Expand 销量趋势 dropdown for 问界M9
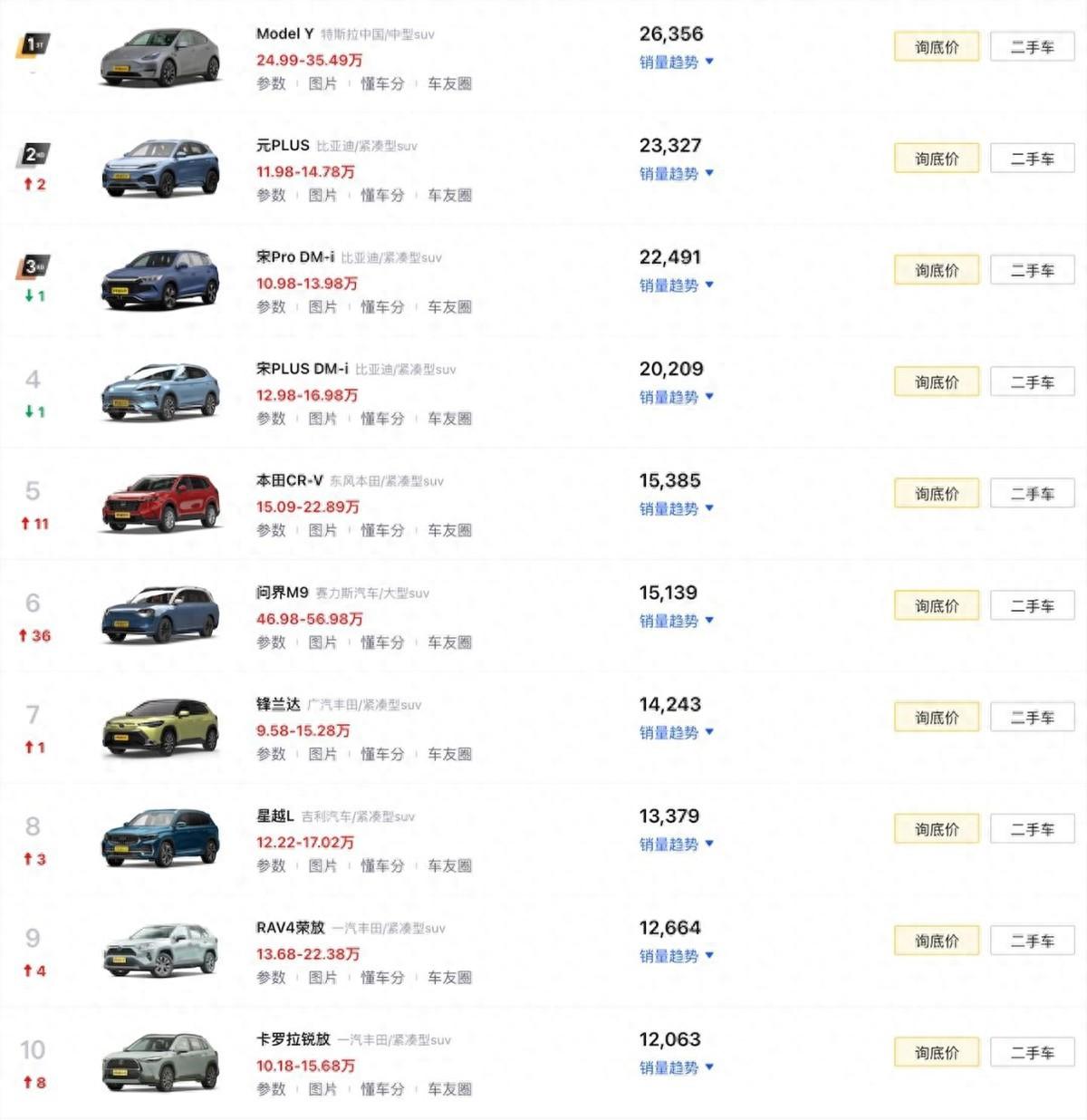This screenshot has width=1087, height=1120. (x=676, y=622)
